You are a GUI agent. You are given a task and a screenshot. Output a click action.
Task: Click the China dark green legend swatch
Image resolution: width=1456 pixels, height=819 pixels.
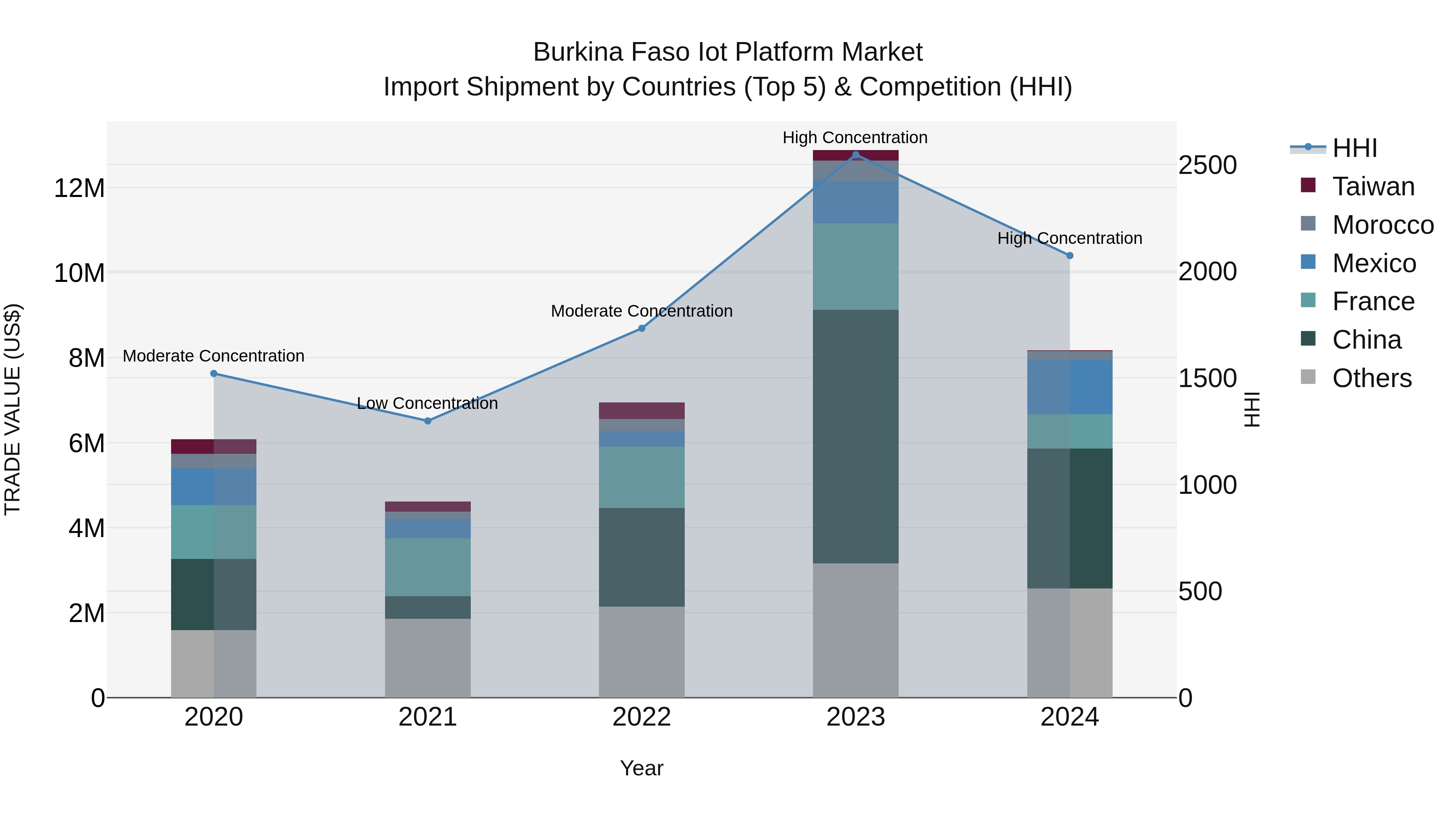coord(1308,339)
